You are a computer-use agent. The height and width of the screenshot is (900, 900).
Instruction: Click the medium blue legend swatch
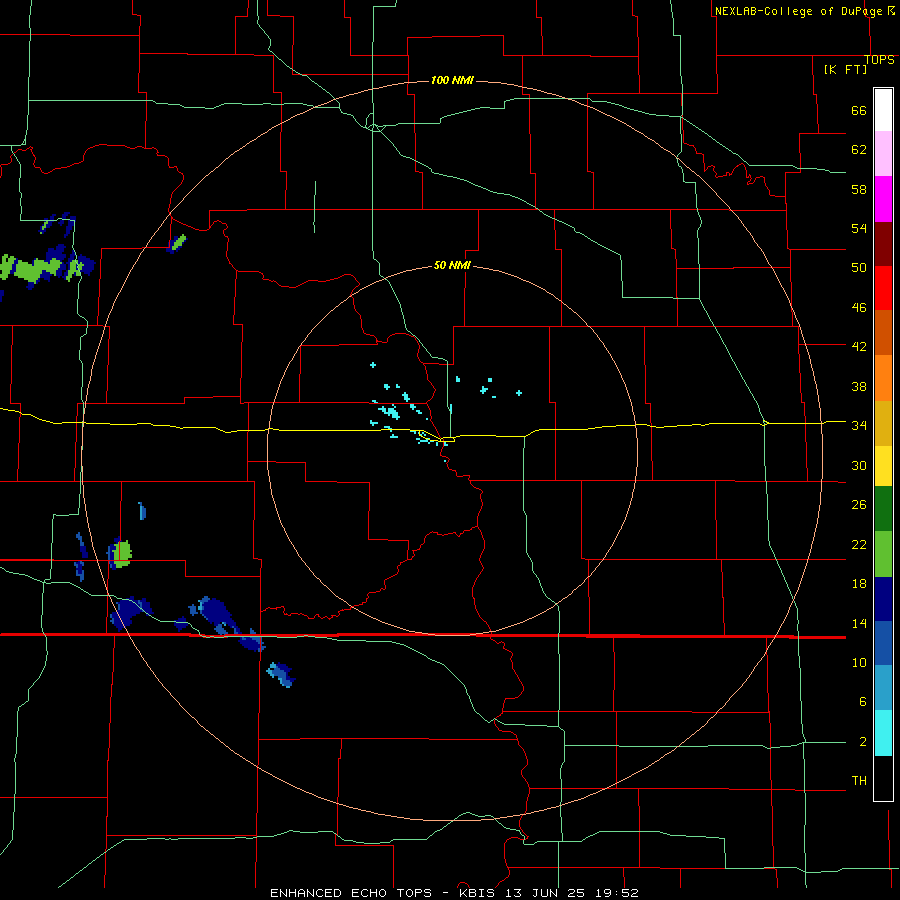(x=883, y=643)
